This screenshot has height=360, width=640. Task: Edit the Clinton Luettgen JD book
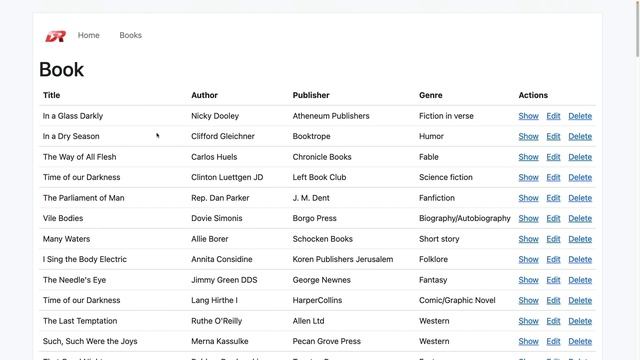(553, 177)
